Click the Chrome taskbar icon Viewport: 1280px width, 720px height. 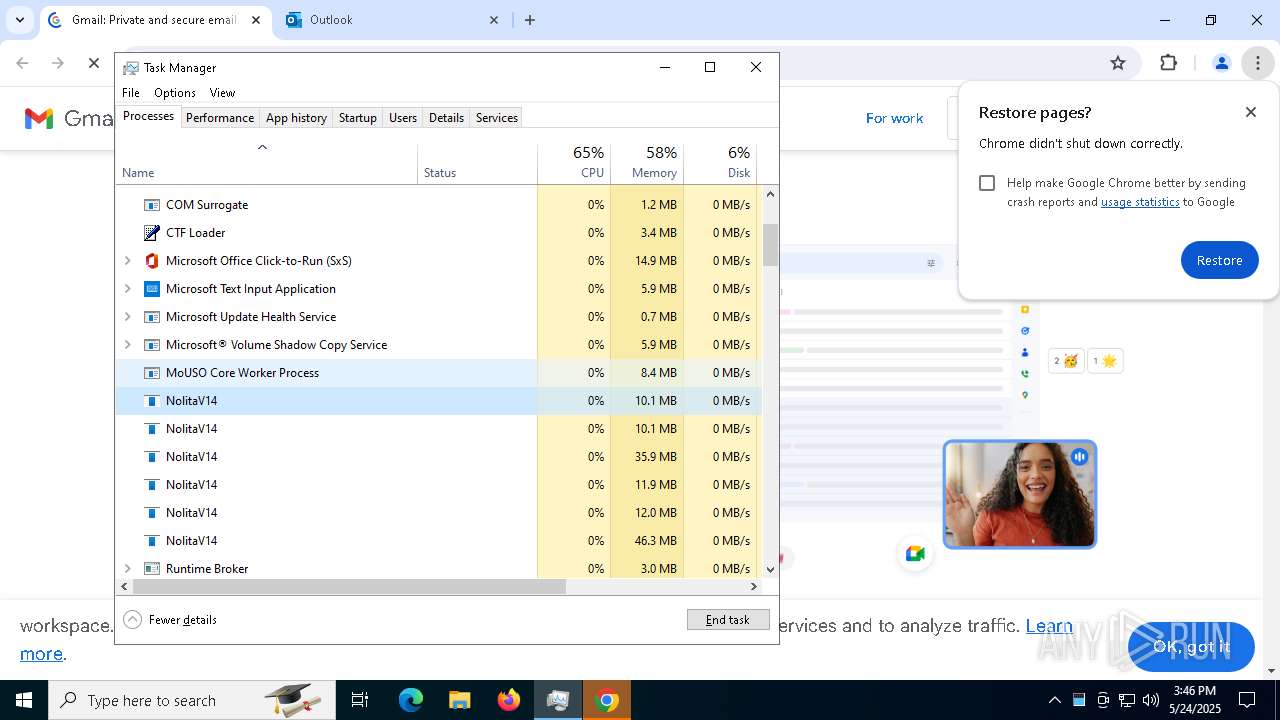click(x=606, y=700)
